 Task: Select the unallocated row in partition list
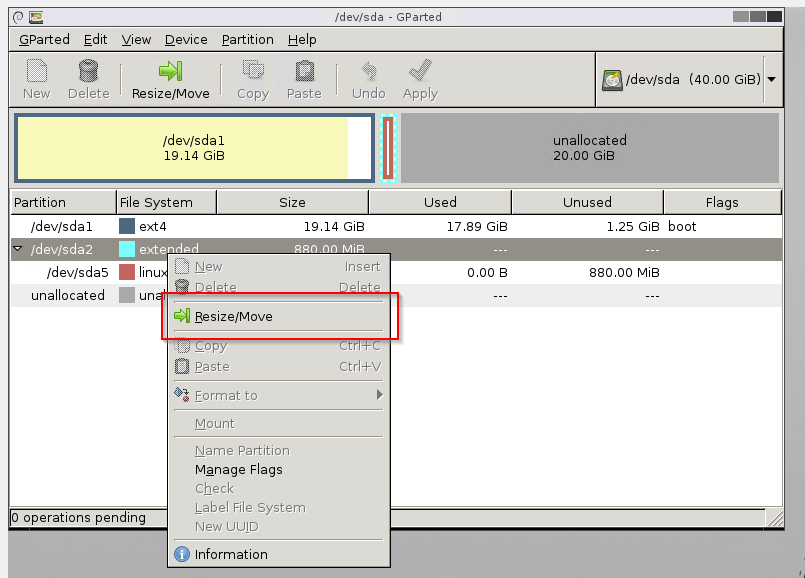tap(396, 295)
